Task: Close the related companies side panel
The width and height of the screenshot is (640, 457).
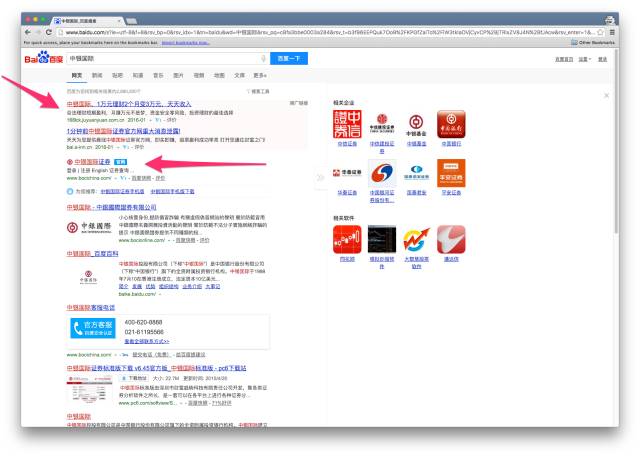Action: click(x=606, y=95)
